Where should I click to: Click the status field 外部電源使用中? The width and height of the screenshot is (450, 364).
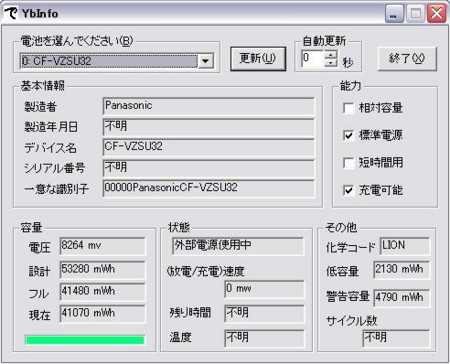coord(238,246)
